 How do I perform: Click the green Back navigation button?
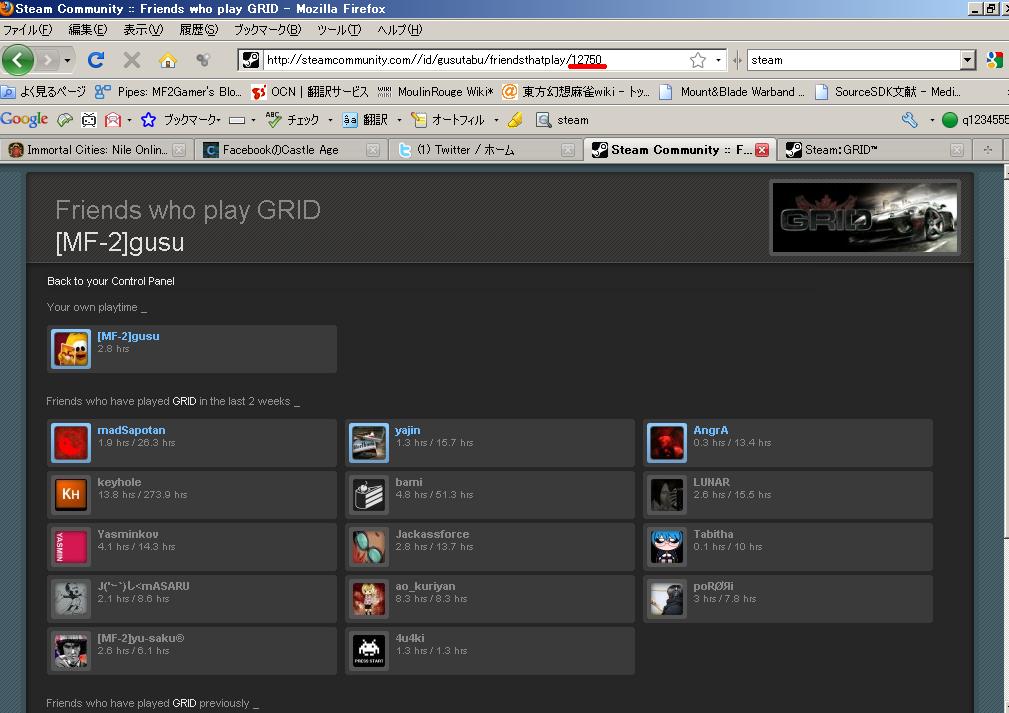coord(18,60)
